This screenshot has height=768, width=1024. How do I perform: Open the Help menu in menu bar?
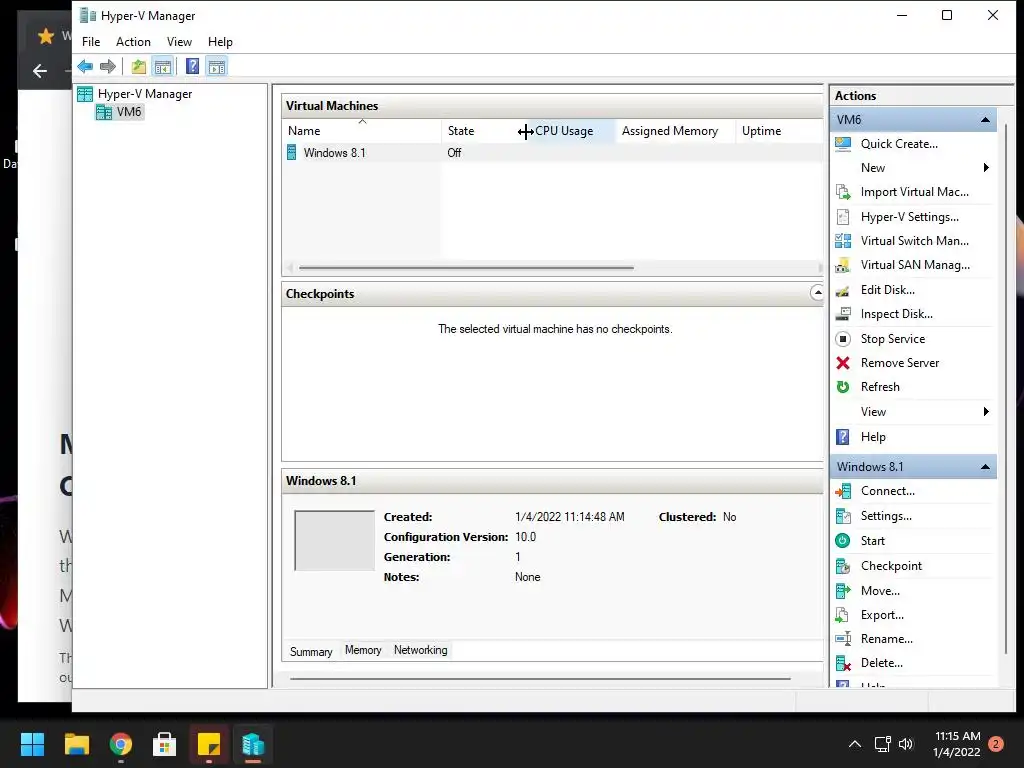coord(220,42)
